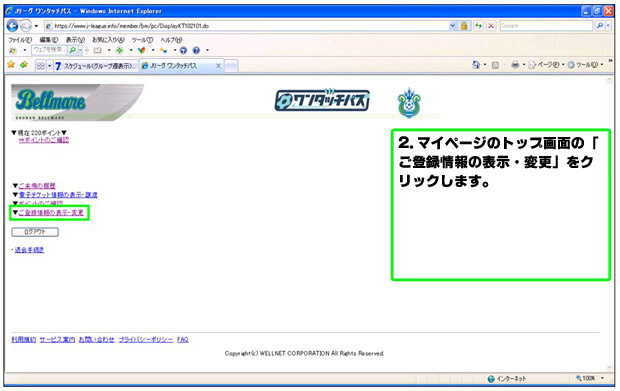This screenshot has width=620, height=391.
Task: Click the RSS feeds icon
Action: pos(495,65)
